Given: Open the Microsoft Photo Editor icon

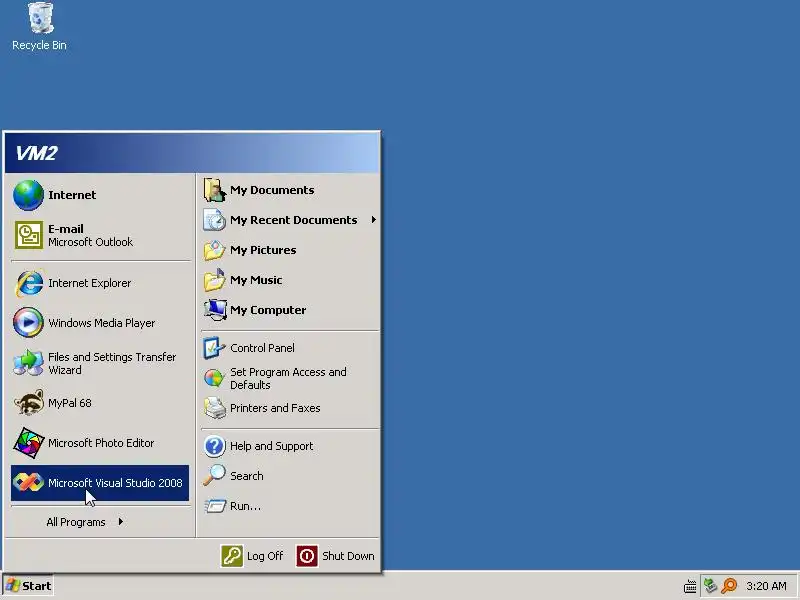Looking at the screenshot, I should [28, 443].
